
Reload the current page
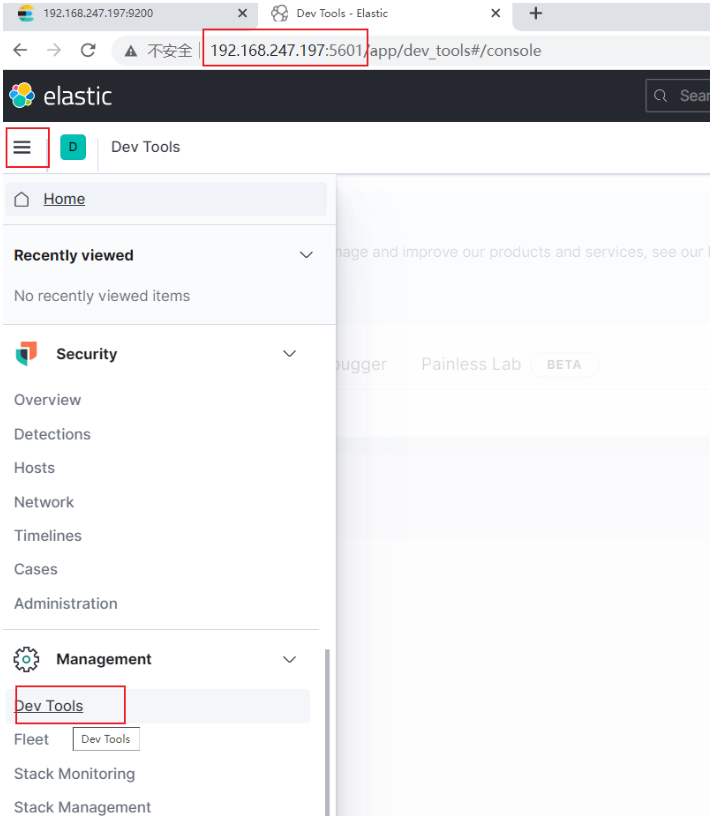click(x=88, y=50)
